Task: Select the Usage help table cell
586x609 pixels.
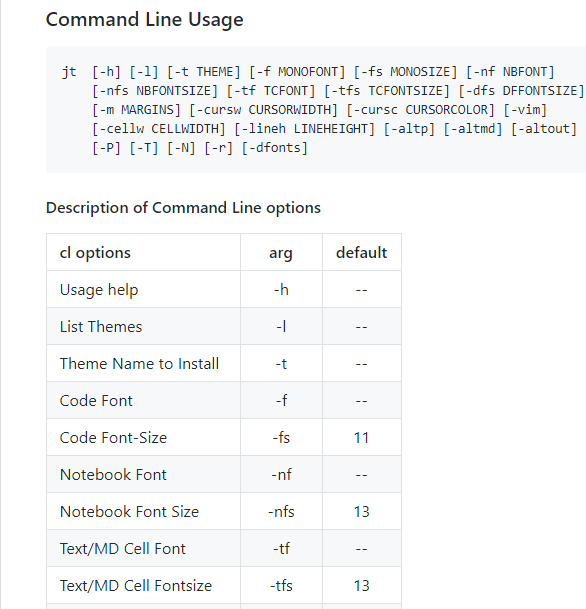Action: 143,289
